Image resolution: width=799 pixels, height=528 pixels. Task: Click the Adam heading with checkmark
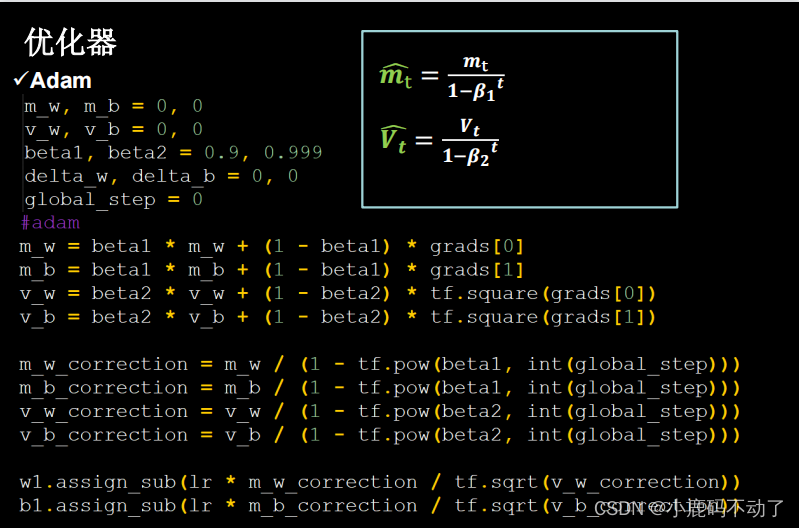tap(52, 81)
